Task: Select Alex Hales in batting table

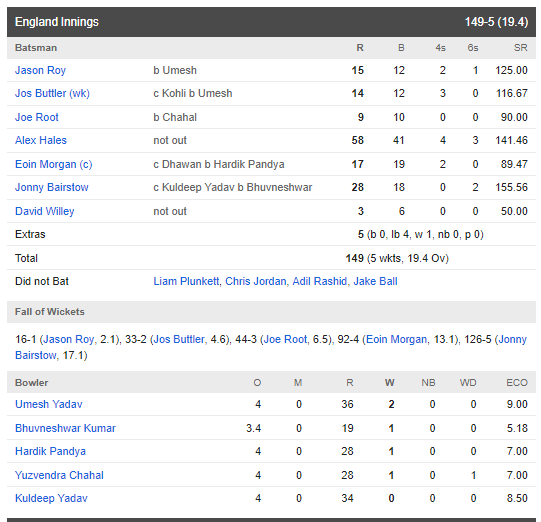Action: point(41,140)
